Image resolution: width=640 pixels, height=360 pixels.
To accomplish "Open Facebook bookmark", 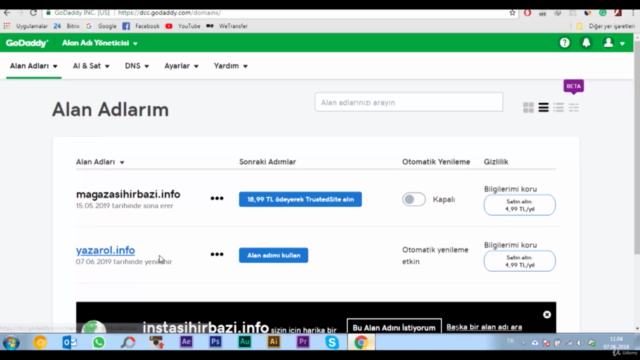I will [141, 26].
